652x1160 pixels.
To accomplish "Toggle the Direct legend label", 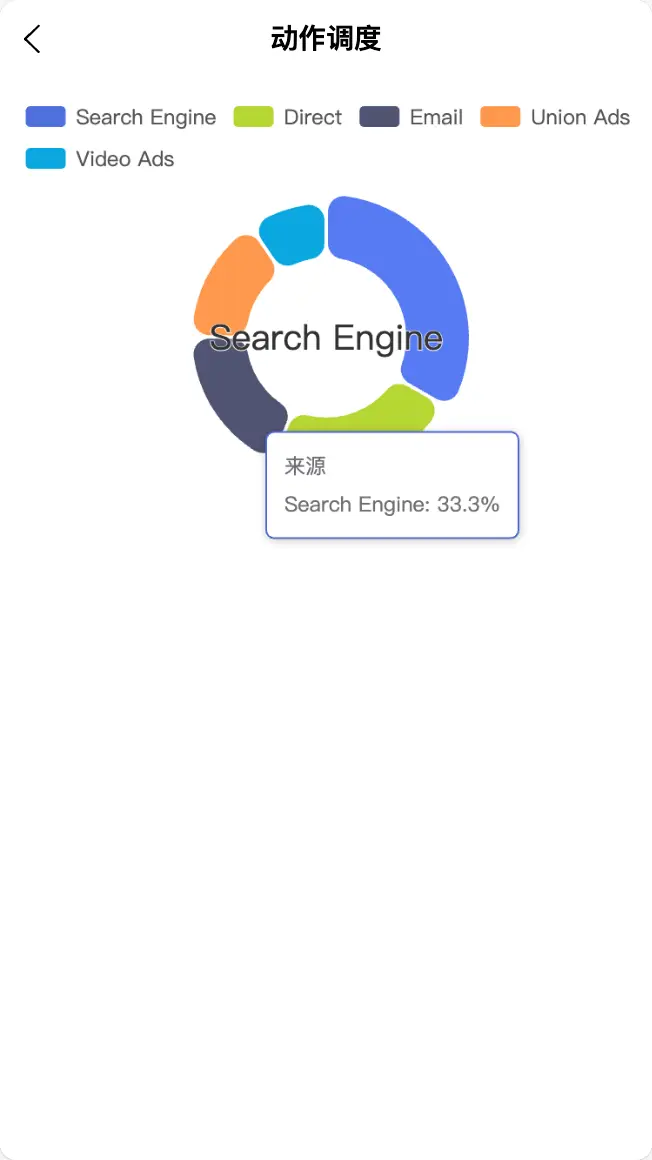I will (313, 118).
